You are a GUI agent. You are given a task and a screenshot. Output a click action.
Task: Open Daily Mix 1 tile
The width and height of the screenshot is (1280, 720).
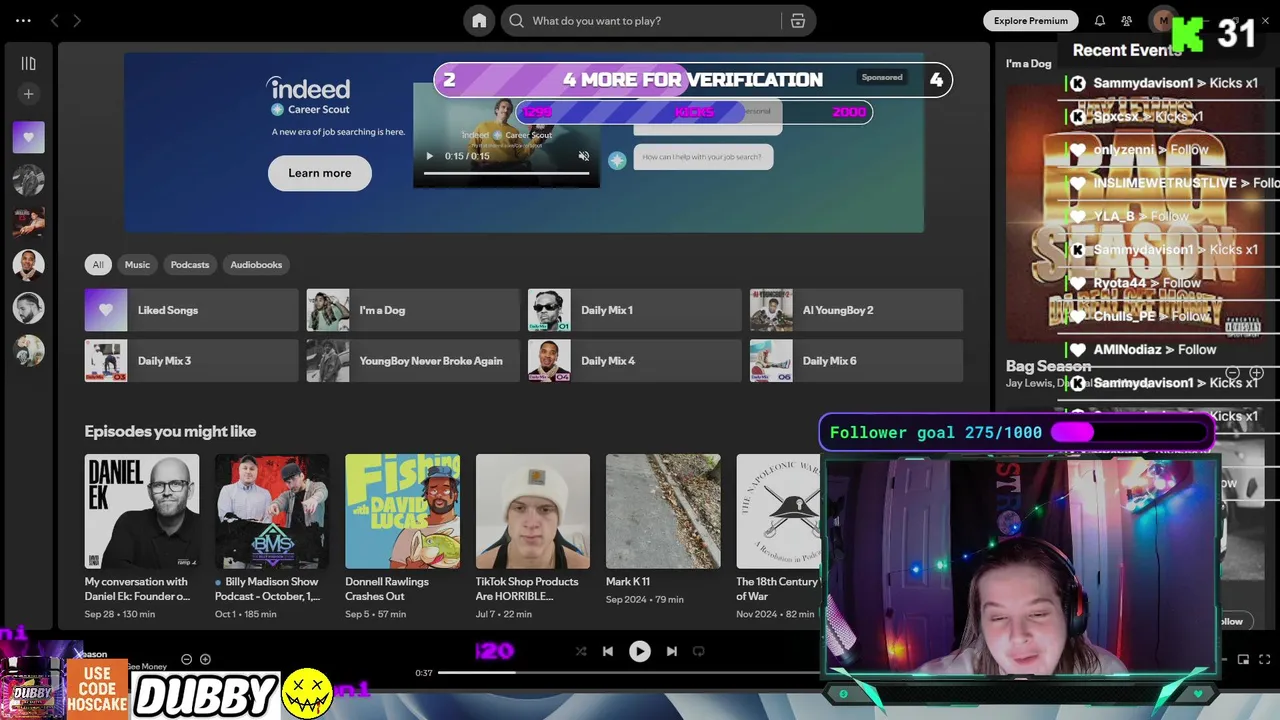(x=634, y=310)
